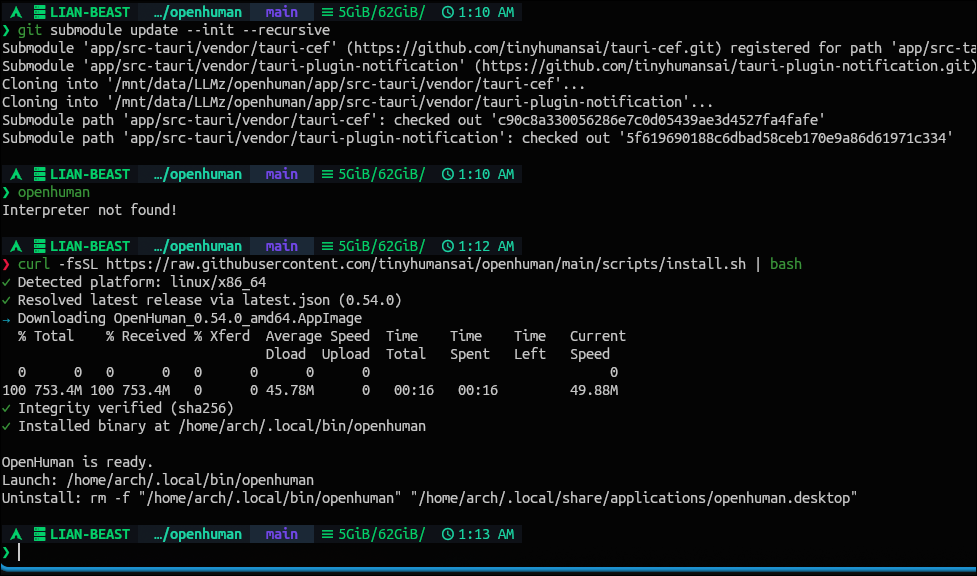Click the 49.88M current speed value
The image size is (977, 576).
coord(594,391)
